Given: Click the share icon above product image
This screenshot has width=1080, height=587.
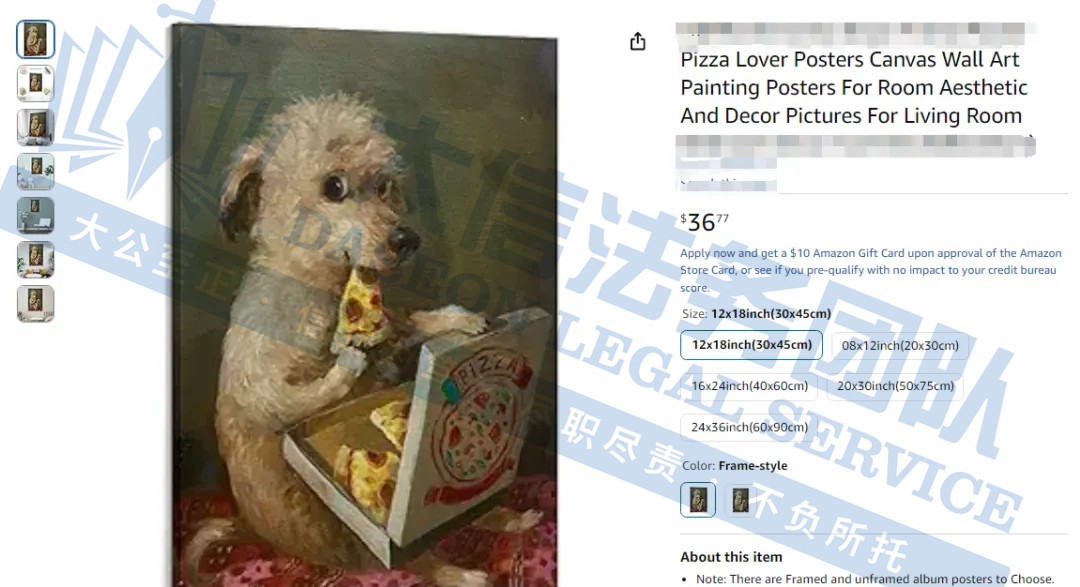Looking at the screenshot, I should (638, 41).
